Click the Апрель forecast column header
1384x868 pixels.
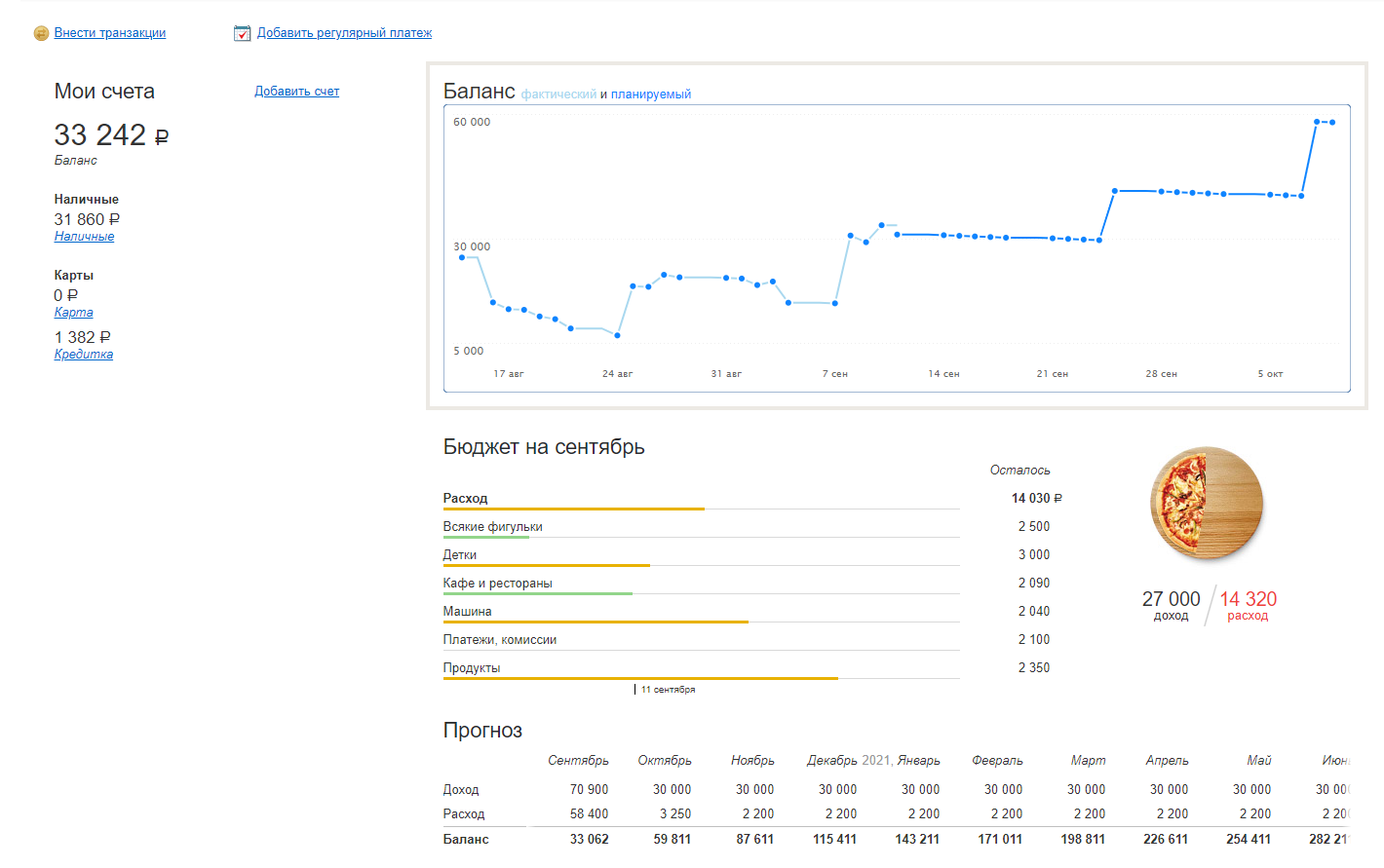tap(1167, 761)
